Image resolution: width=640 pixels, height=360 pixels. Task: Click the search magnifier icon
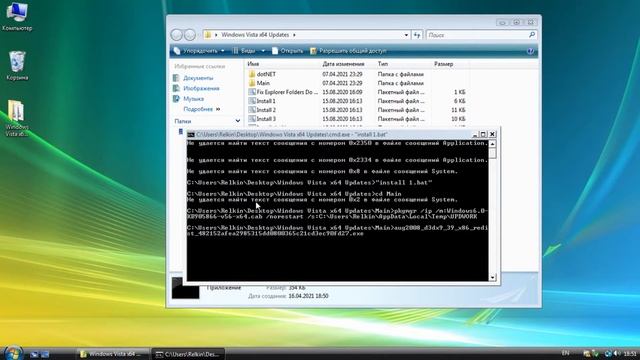[531, 35]
